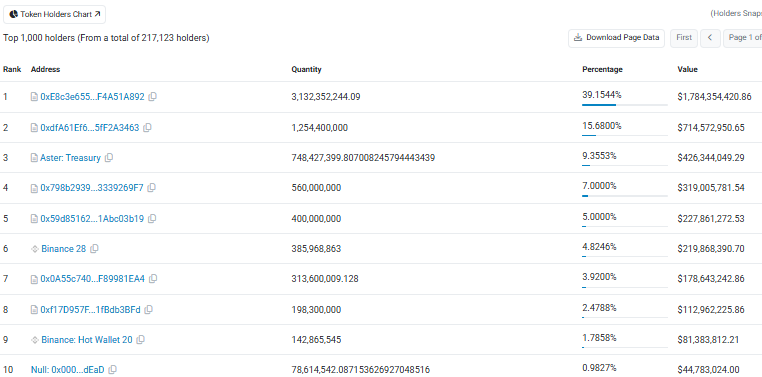Copy address 0x0A55c740...F89981EA4
The height and width of the screenshot is (377, 762).
153,279
